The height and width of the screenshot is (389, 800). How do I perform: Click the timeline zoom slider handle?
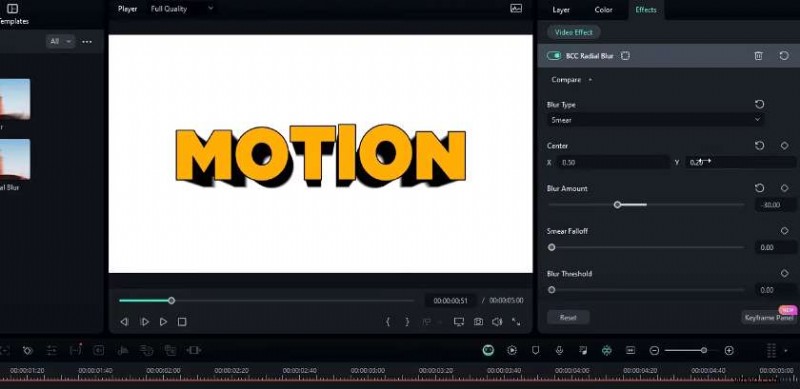(x=704, y=350)
